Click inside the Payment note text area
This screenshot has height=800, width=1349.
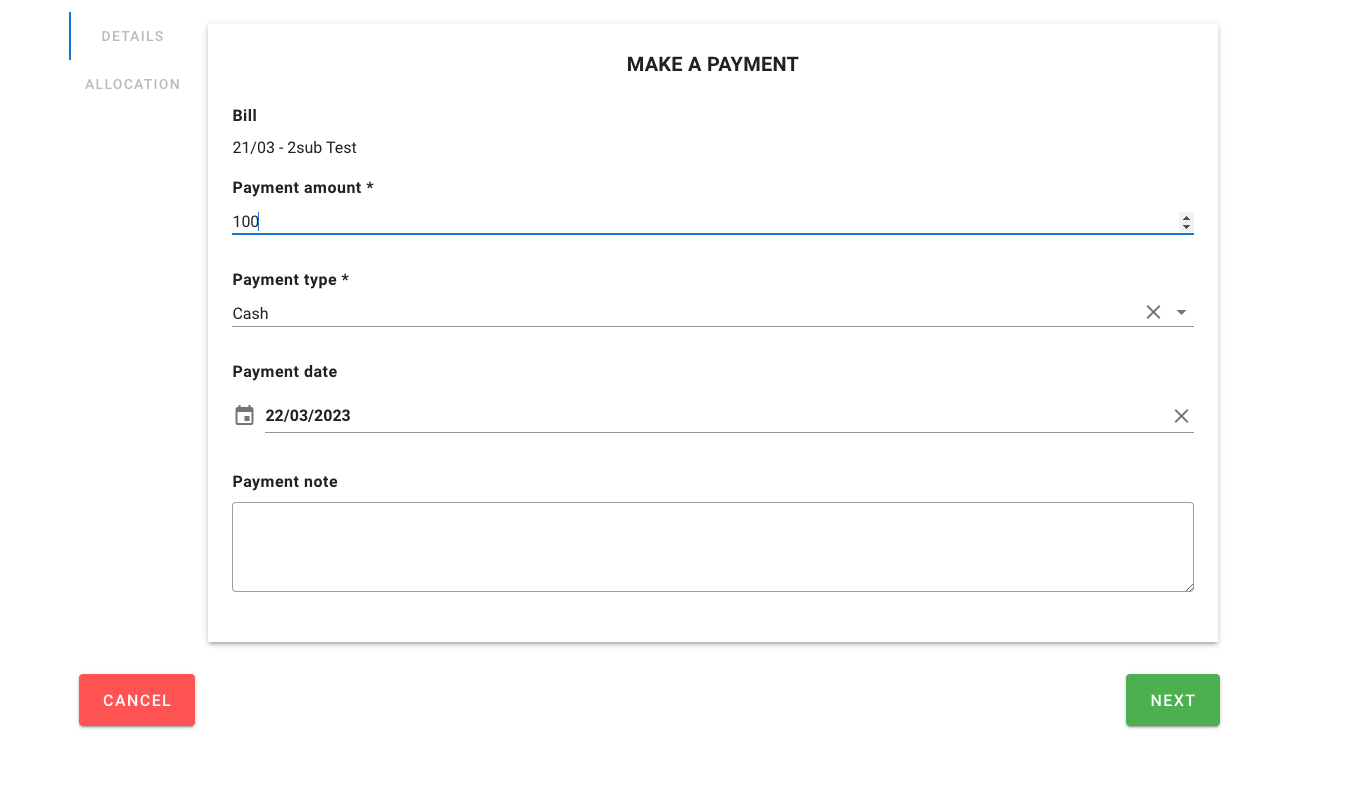click(x=712, y=547)
